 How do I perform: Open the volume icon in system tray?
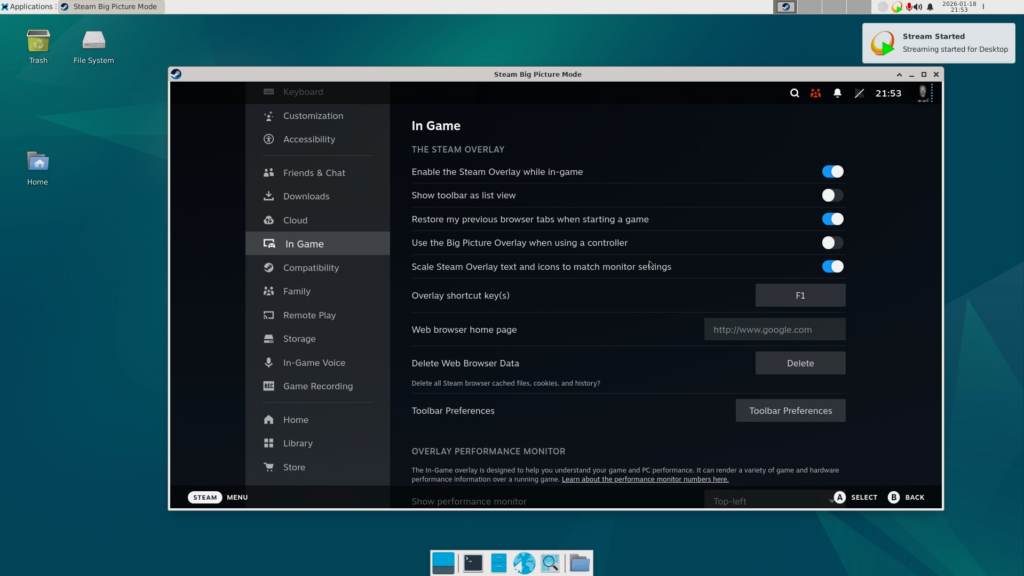tap(918, 7)
